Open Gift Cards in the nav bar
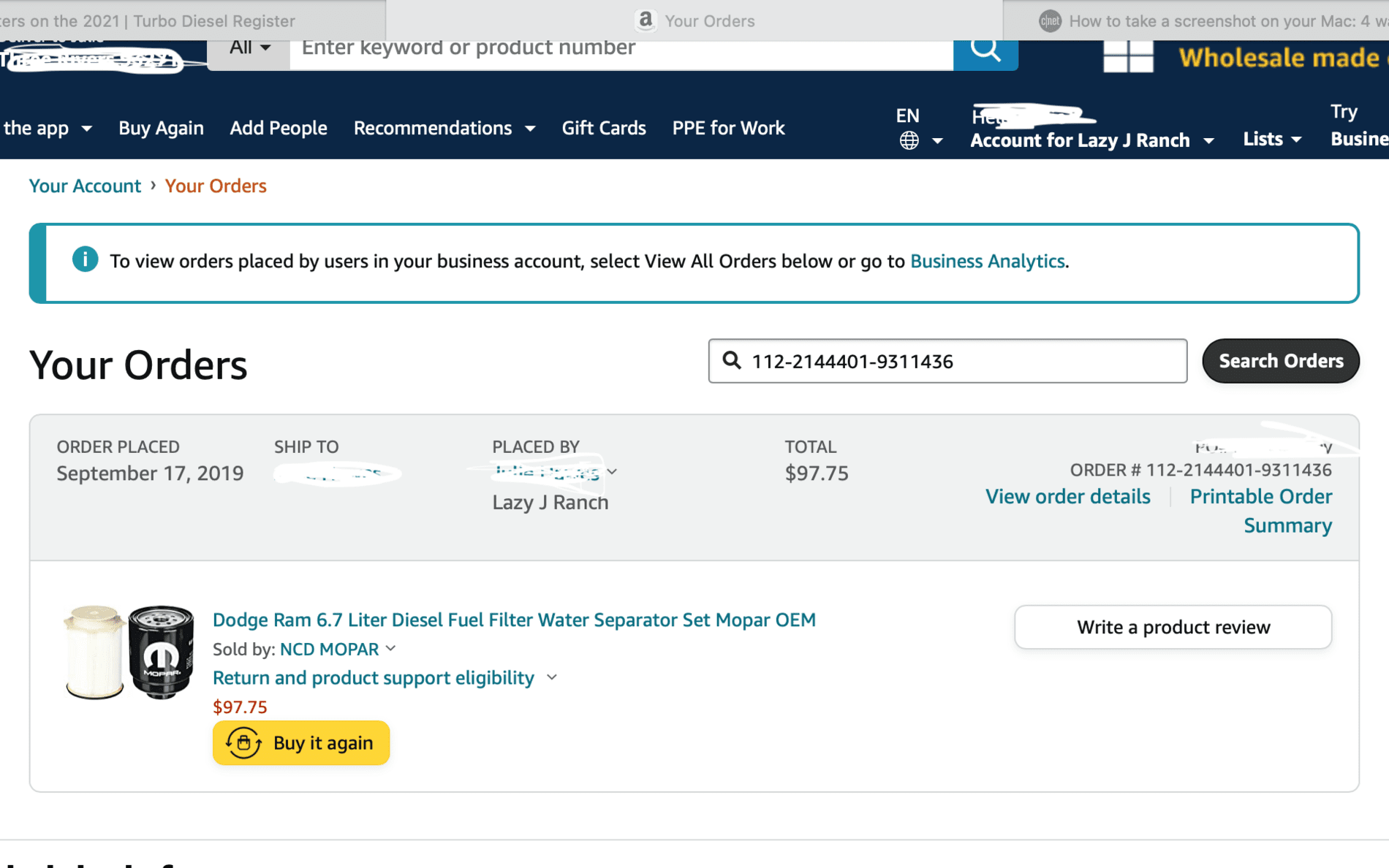Viewport: 1389px width, 868px height. click(x=604, y=128)
